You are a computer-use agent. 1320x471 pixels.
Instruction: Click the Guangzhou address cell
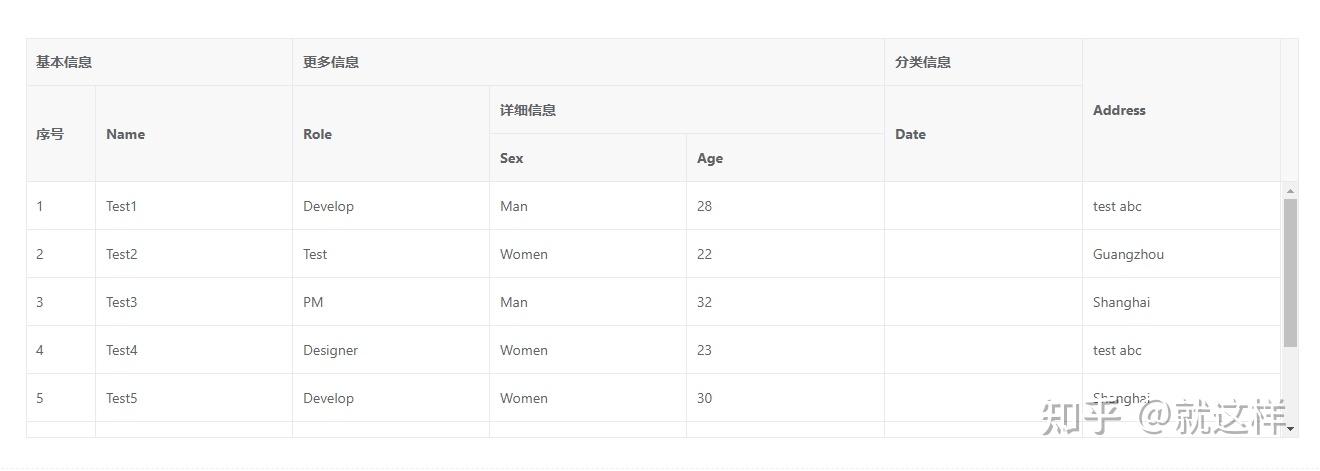1128,254
